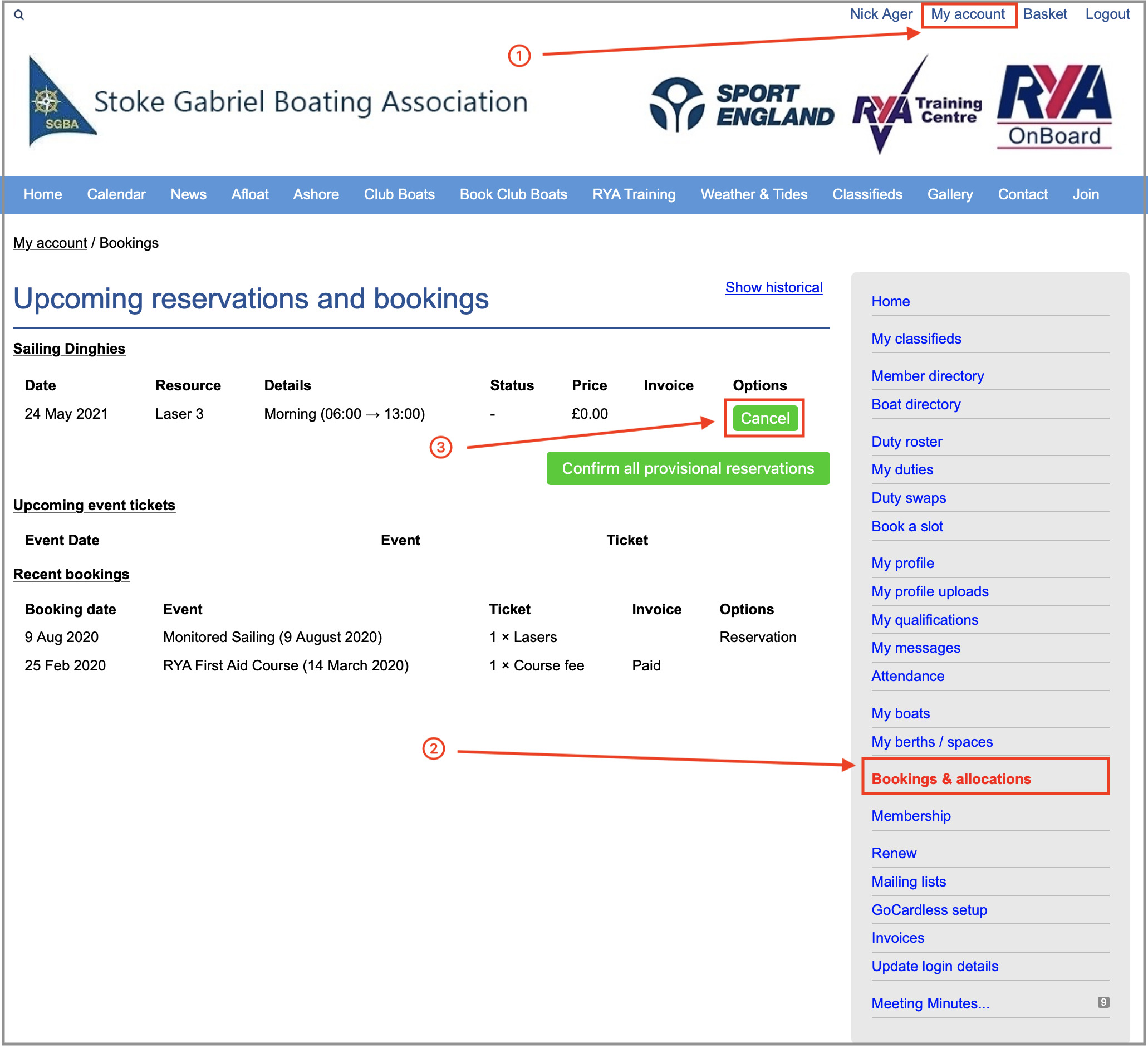Select the £0.00 price cell

pyautogui.click(x=590, y=414)
